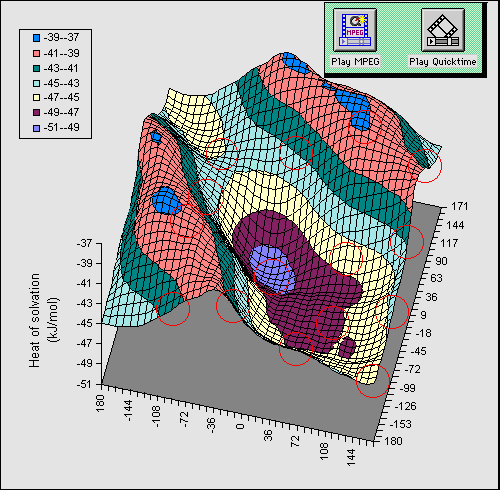500x490 pixels.
Task: Click the red circle on the lavender minimum
Action: (272, 277)
